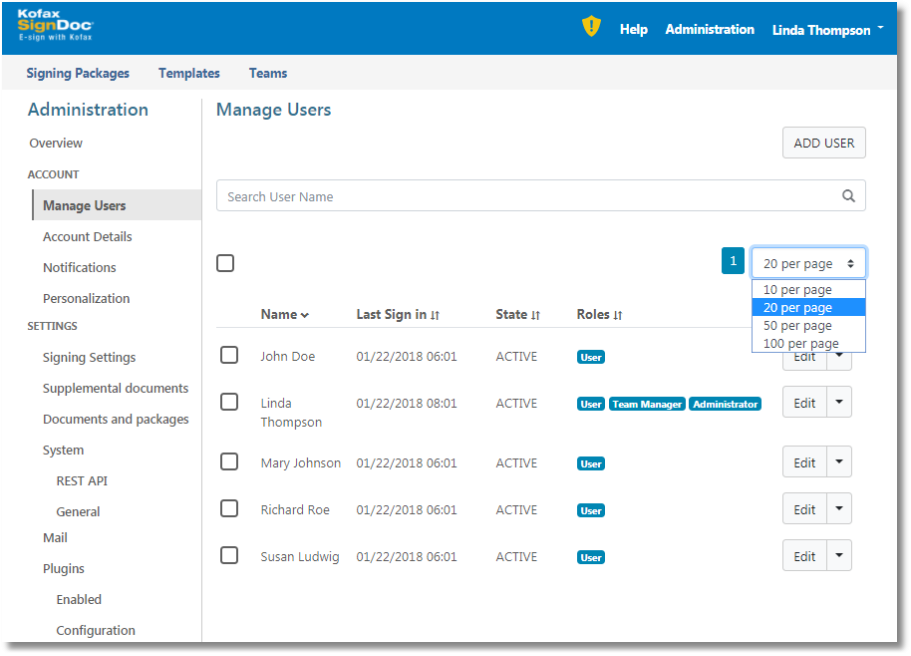The image size is (911, 656).
Task: Focus the Search User Name field
Action: pyautogui.click(x=520, y=196)
